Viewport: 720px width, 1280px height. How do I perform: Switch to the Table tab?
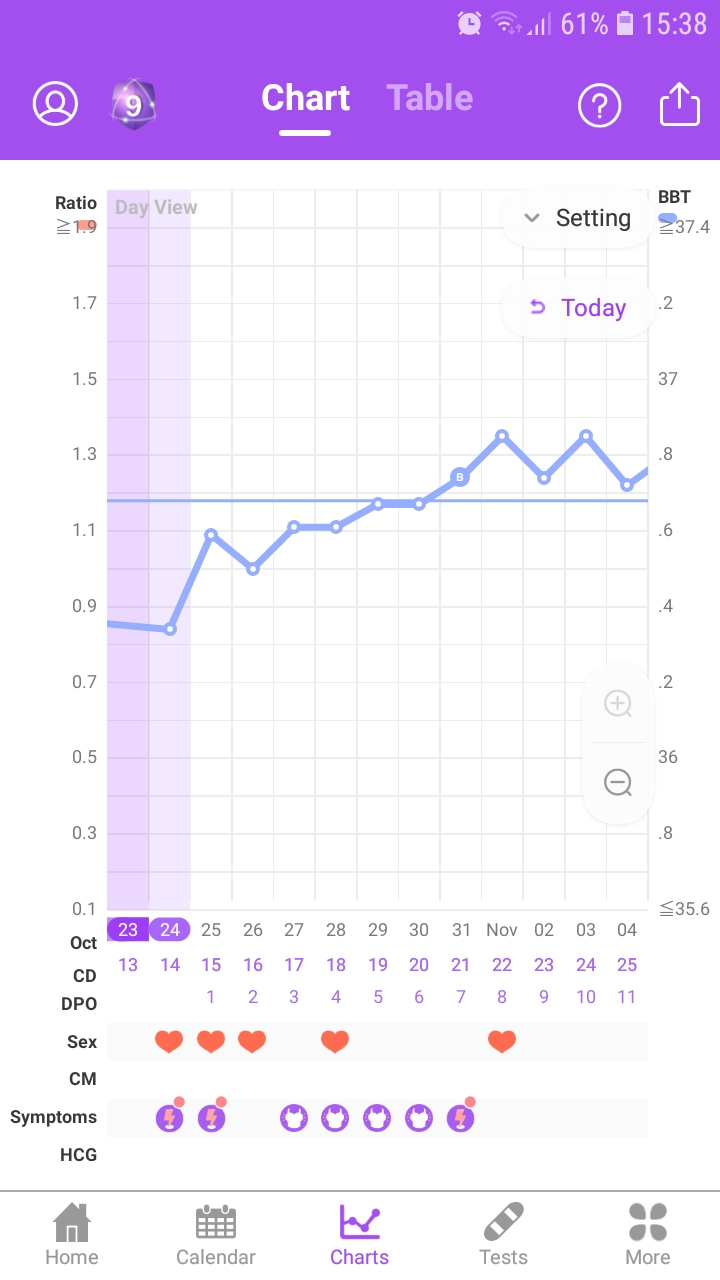(x=430, y=98)
